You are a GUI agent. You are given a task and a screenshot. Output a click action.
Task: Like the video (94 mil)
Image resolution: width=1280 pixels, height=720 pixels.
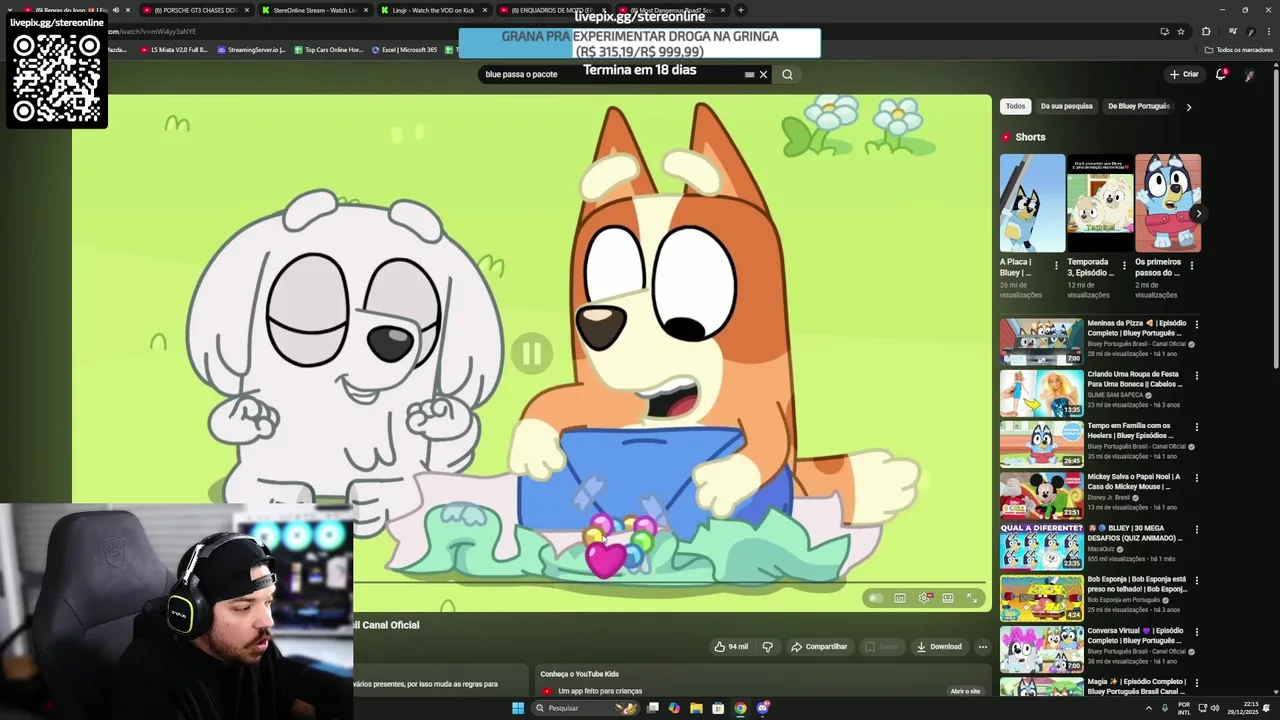click(x=731, y=647)
